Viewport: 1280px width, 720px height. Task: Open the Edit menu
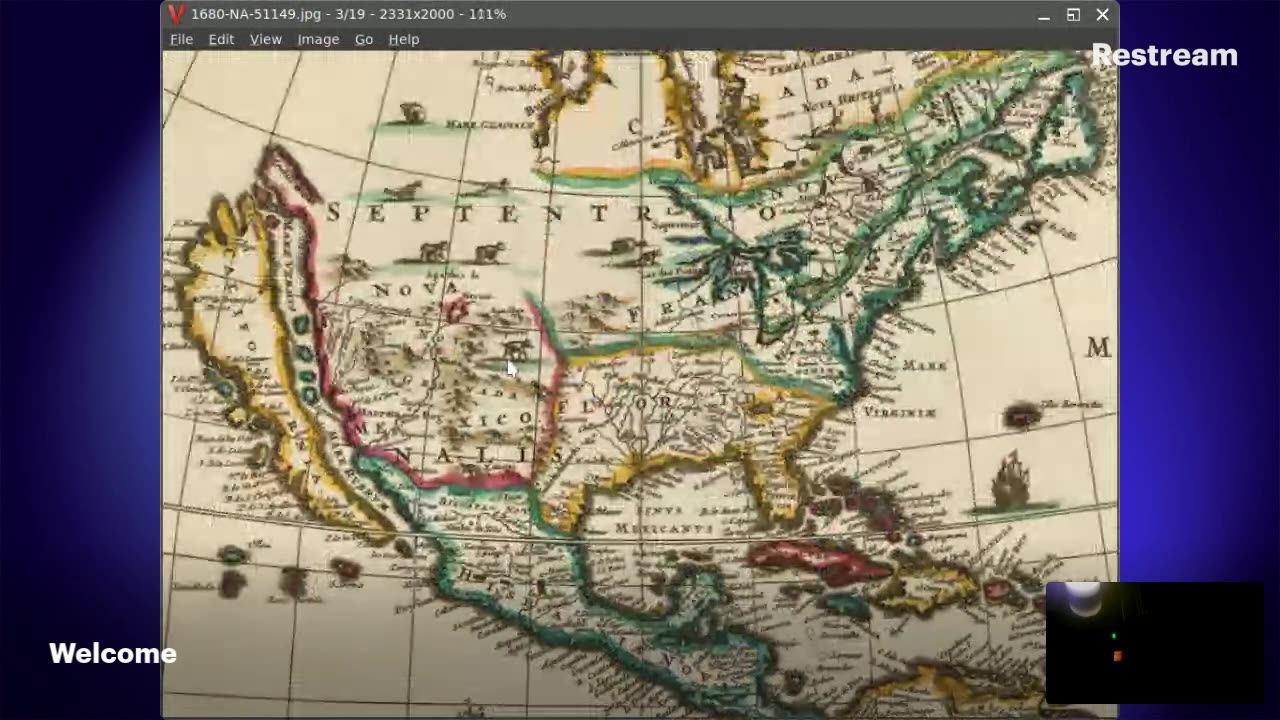(221, 39)
